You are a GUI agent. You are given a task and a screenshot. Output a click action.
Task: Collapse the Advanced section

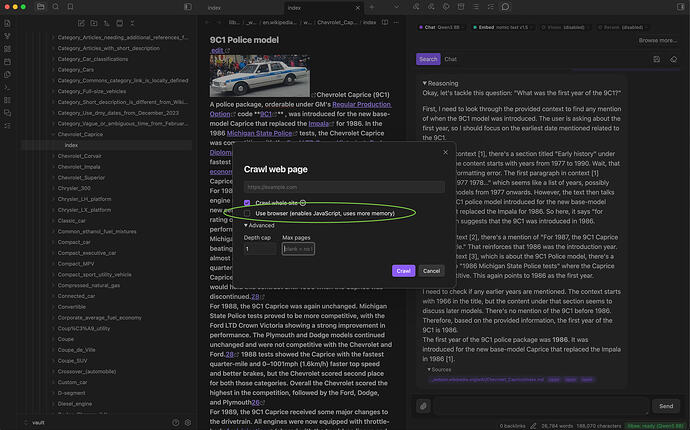(259, 225)
